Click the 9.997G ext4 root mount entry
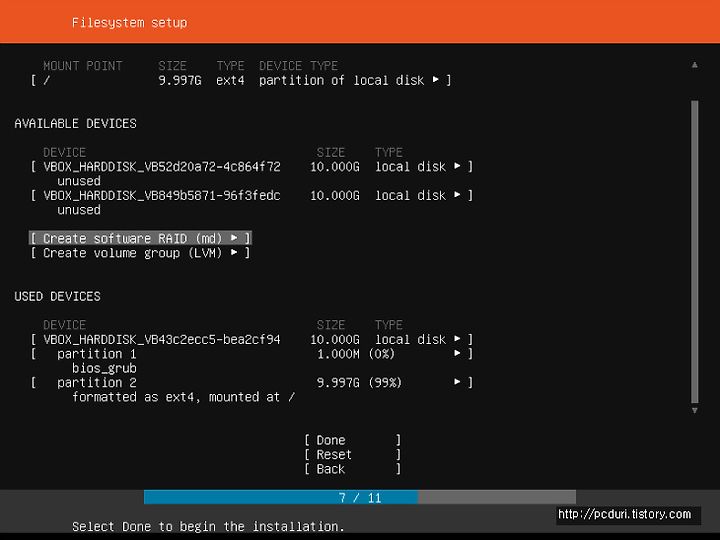This screenshot has width=720, height=540. 241,80
